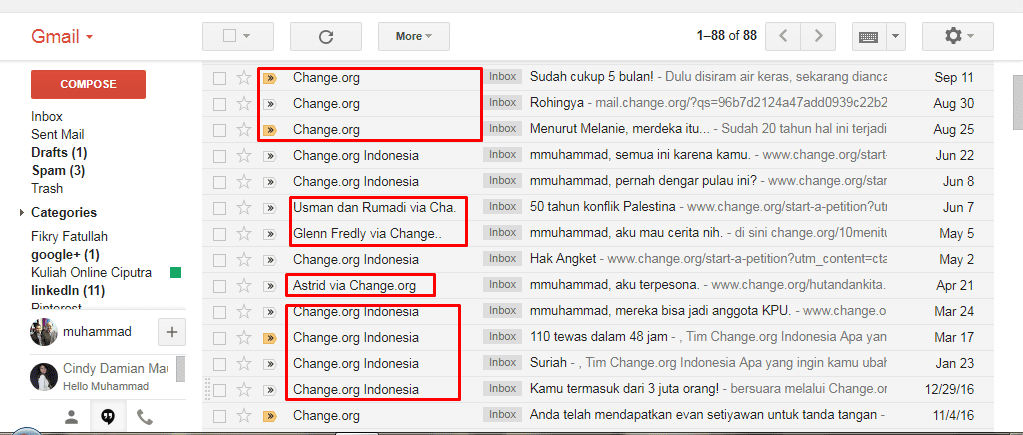Open muhammad Hangouts profile
The width and height of the screenshot is (1023, 435).
pos(97,332)
